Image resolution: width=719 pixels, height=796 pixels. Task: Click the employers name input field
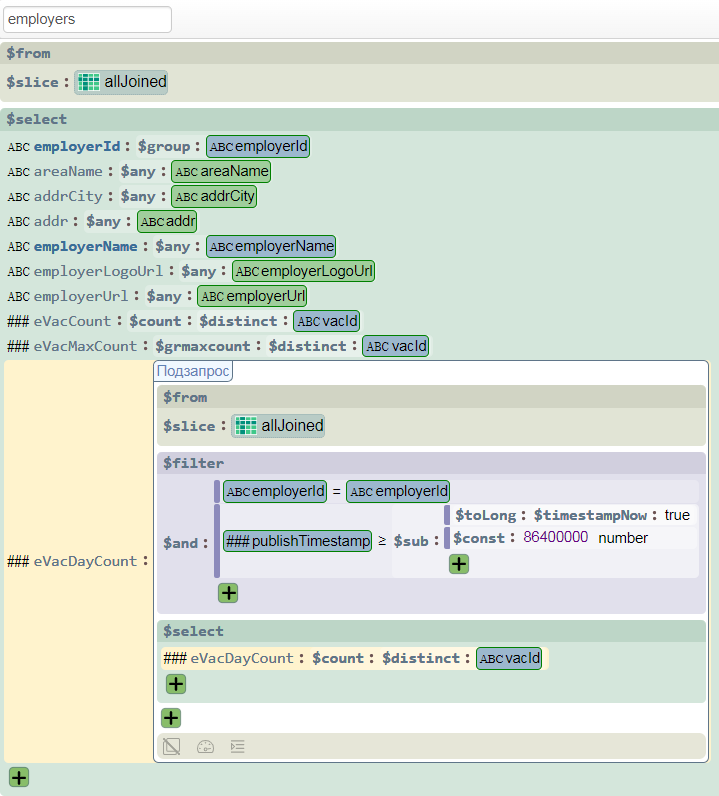pos(87,19)
